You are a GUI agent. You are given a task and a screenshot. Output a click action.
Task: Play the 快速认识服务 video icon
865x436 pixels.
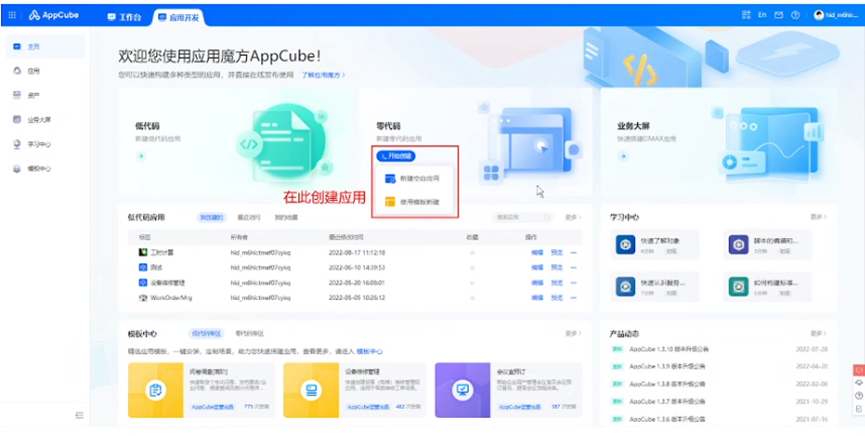[626, 286]
